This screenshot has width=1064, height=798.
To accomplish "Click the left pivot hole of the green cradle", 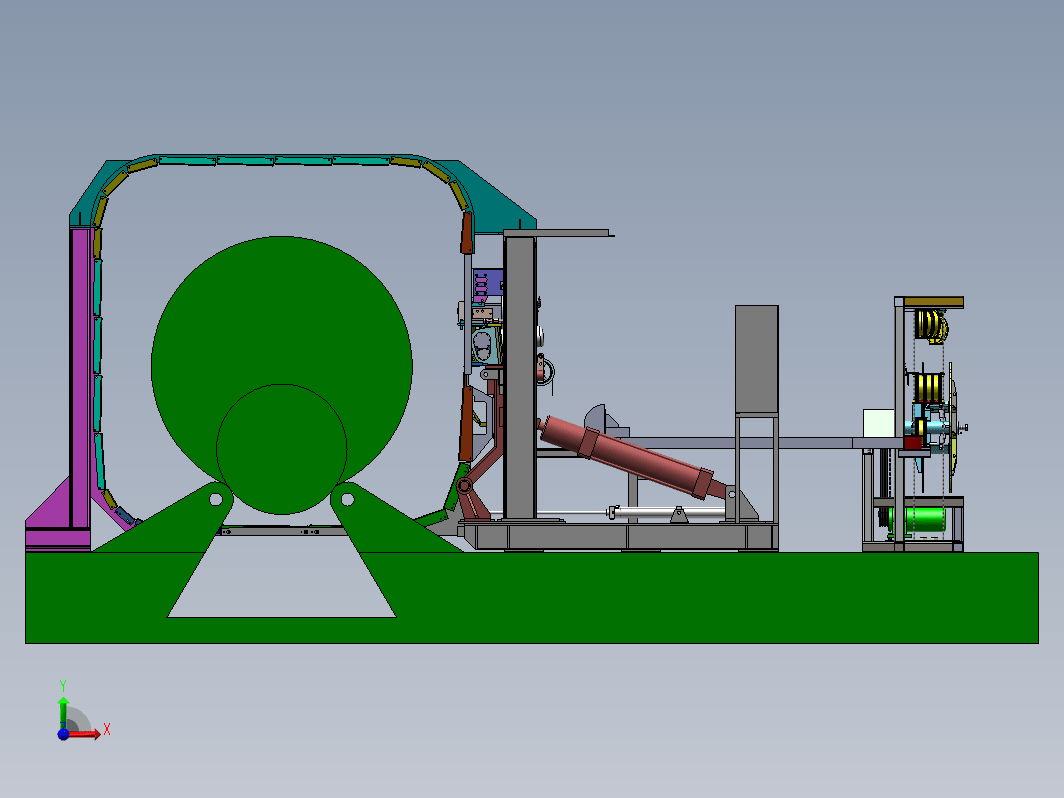I will [x=216, y=499].
